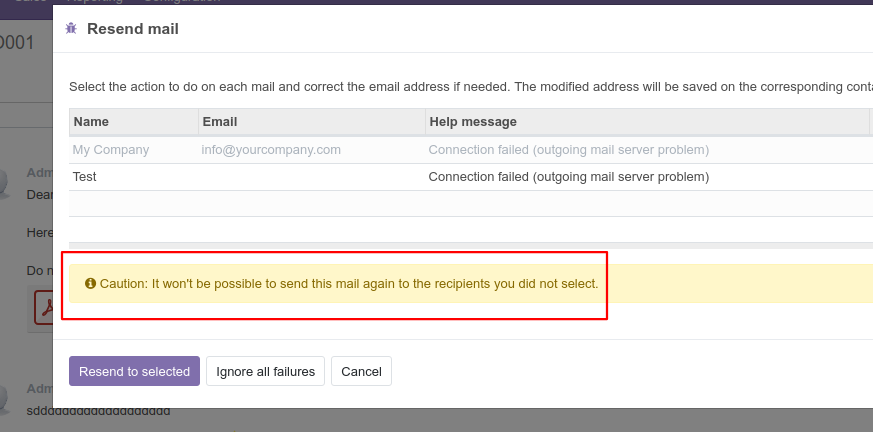This screenshot has width=873, height=432.
Task: Open the PDF attachment icon behind dialog
Action: click(x=43, y=307)
